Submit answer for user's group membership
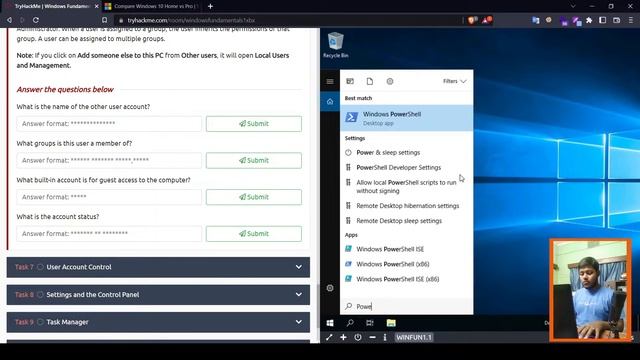The width and height of the screenshot is (640, 360). click(254, 160)
